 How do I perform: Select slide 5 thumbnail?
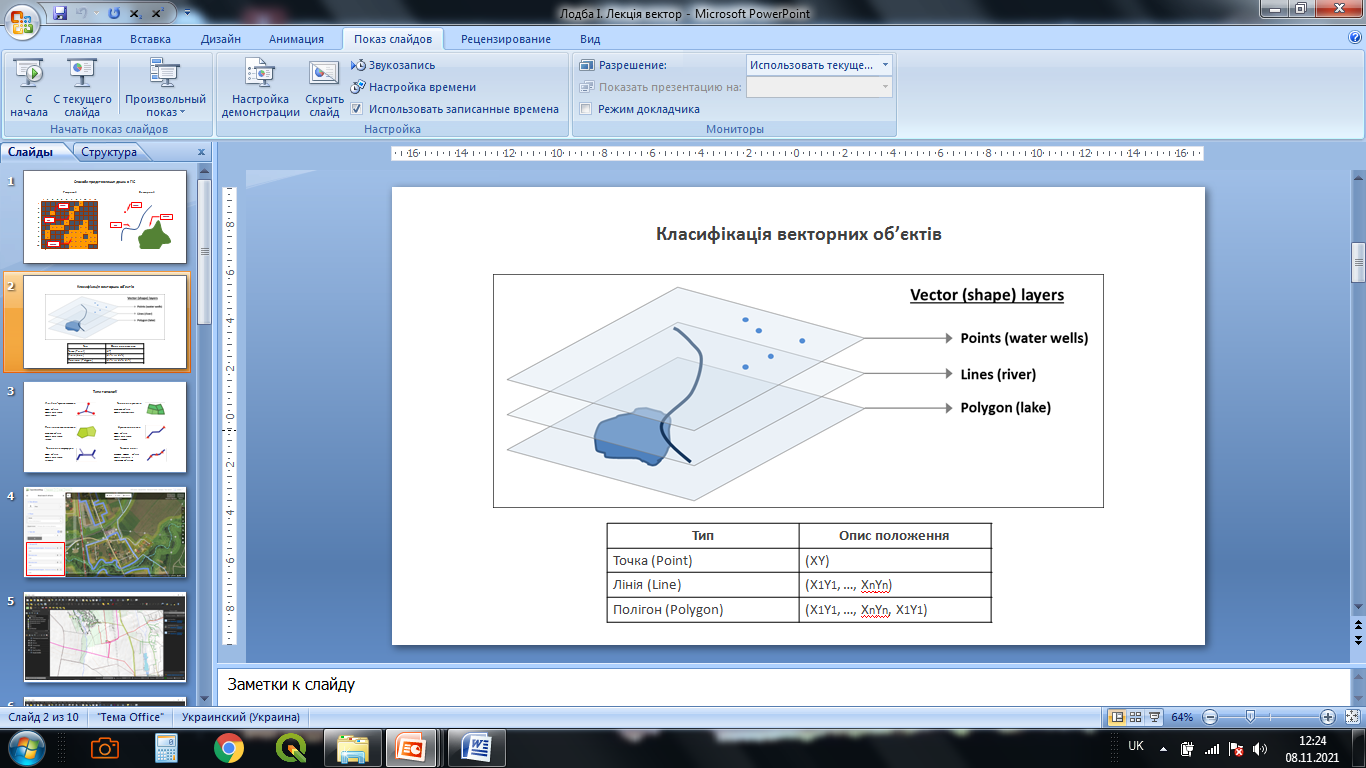click(105, 637)
